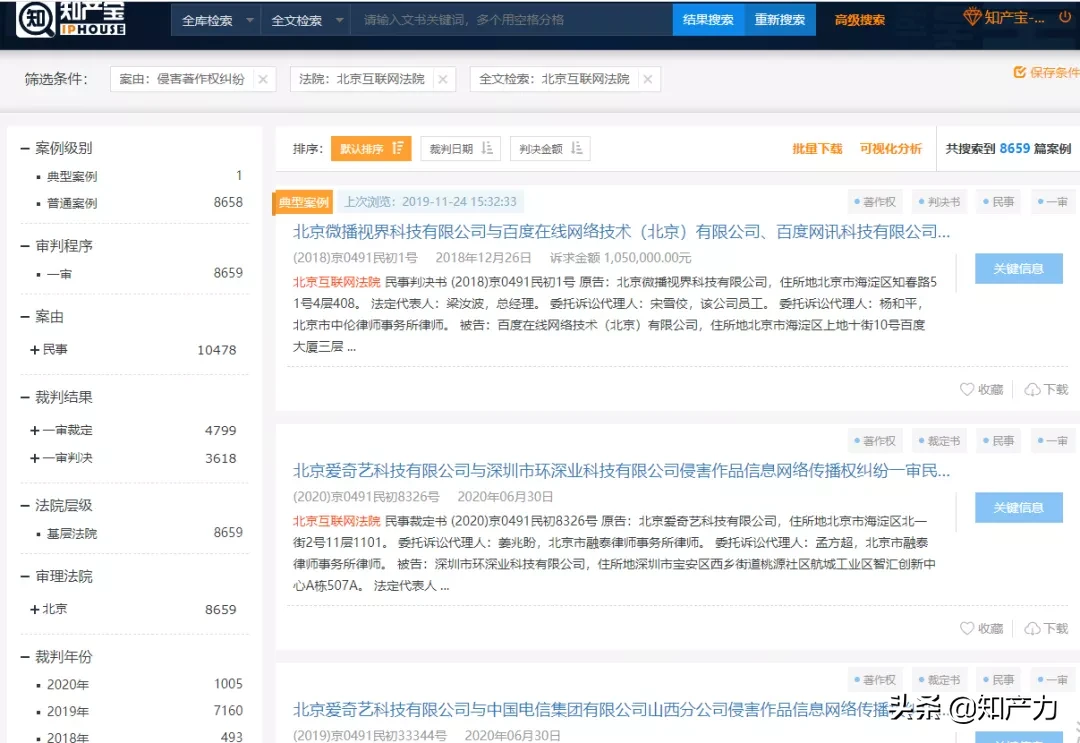Open 高级搜索 advanced search
Viewport: 1080px width, 743px height.
(x=860, y=20)
